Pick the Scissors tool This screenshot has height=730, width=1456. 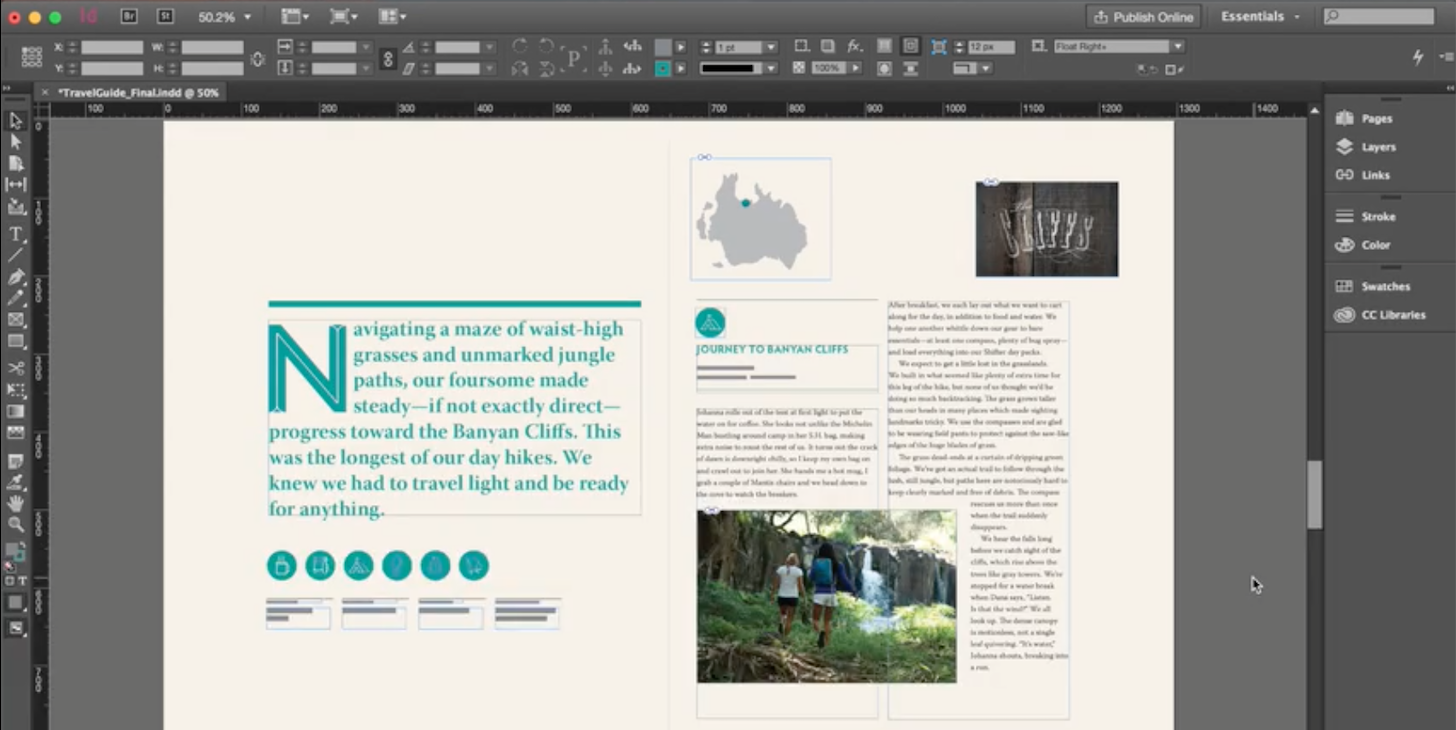pos(16,368)
